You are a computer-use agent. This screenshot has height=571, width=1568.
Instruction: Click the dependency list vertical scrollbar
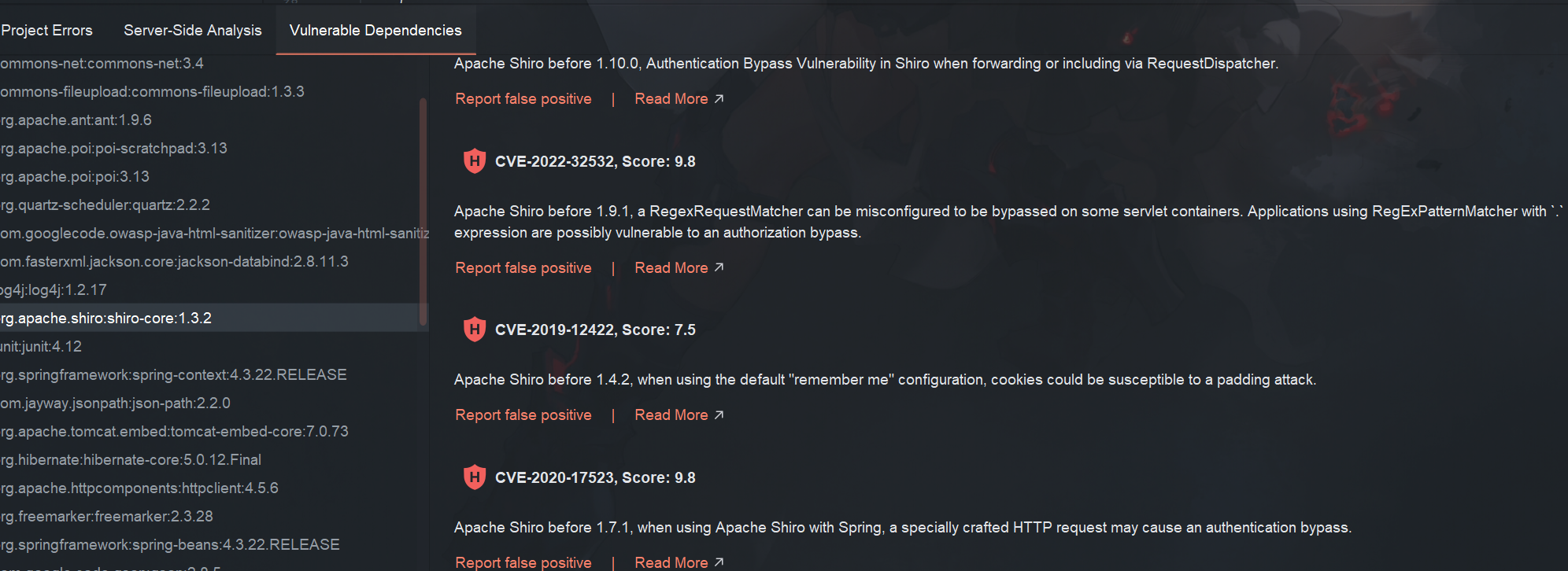point(423,211)
